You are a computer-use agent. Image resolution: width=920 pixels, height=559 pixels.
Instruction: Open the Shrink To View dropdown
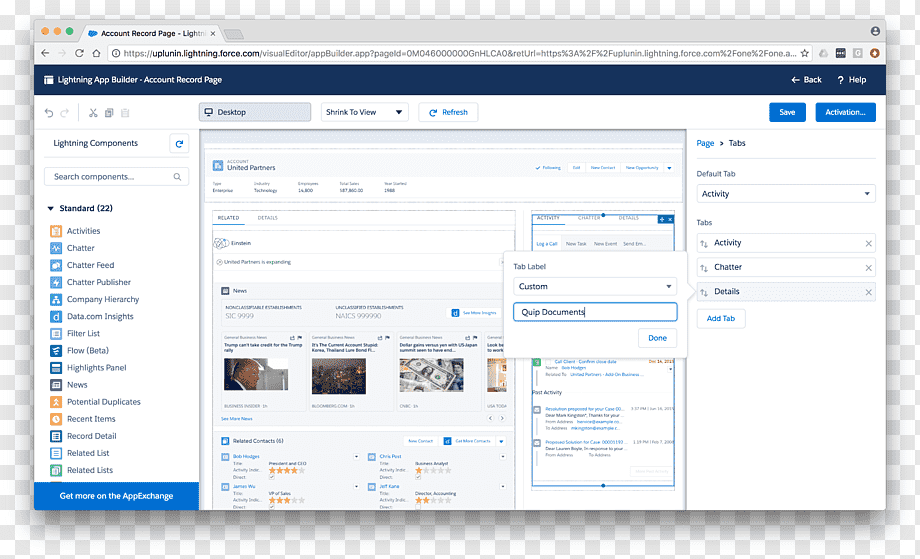tap(365, 112)
